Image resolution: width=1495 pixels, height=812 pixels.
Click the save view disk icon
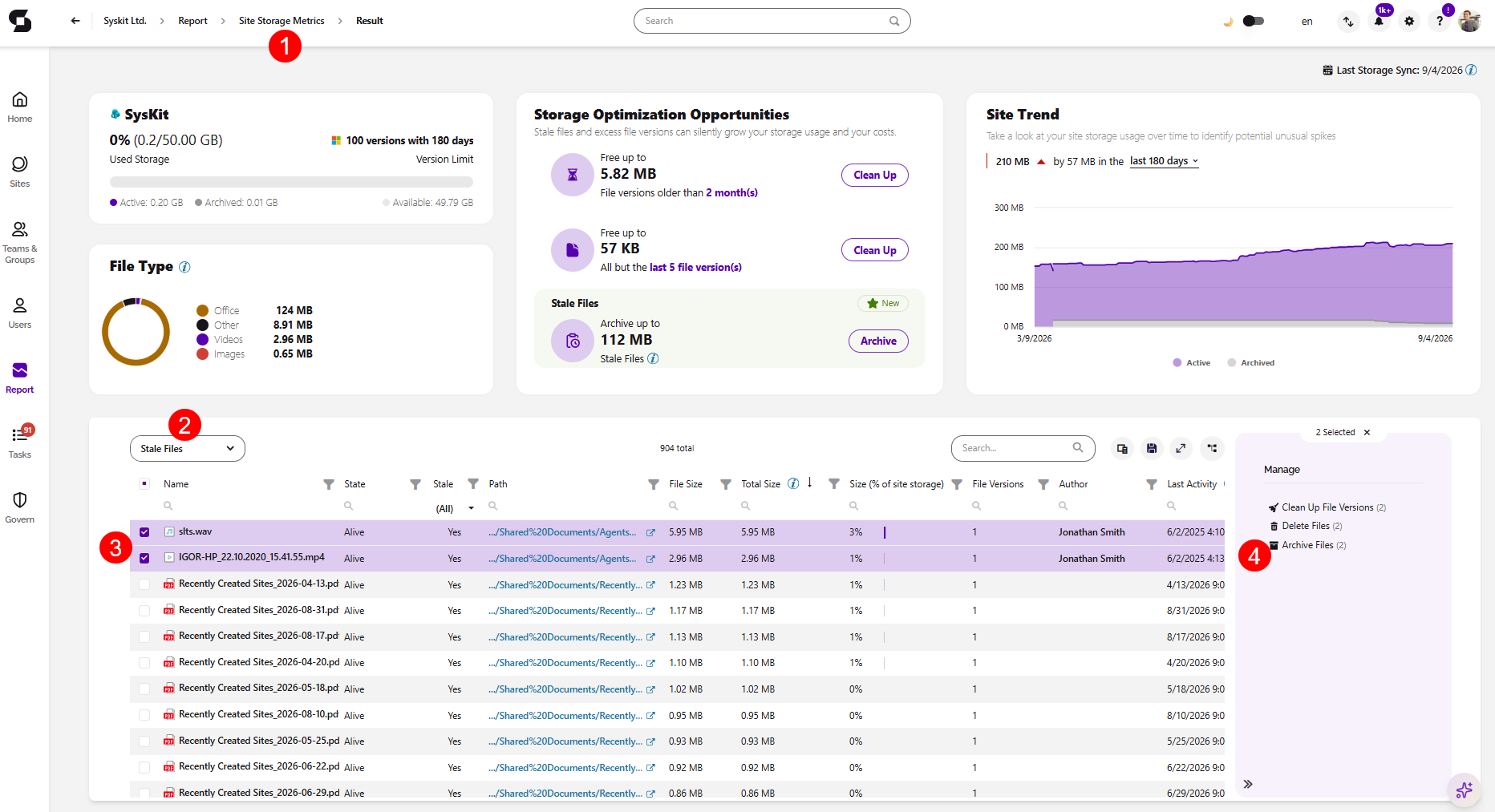click(1152, 448)
